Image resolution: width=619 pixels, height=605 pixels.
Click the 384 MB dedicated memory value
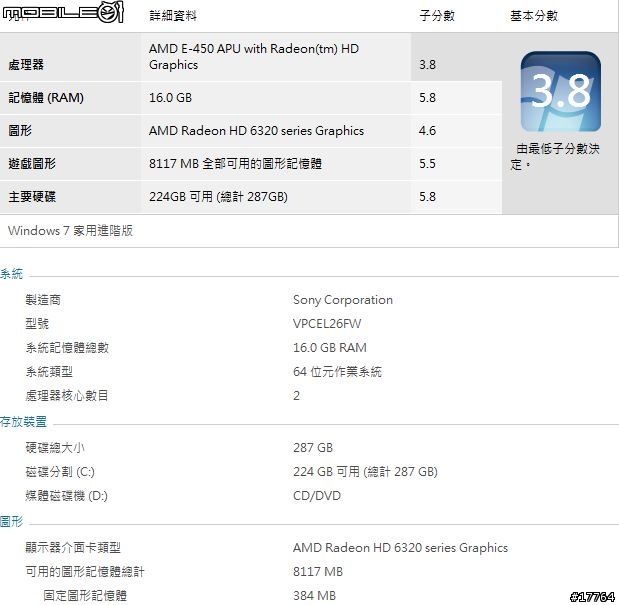(x=315, y=596)
